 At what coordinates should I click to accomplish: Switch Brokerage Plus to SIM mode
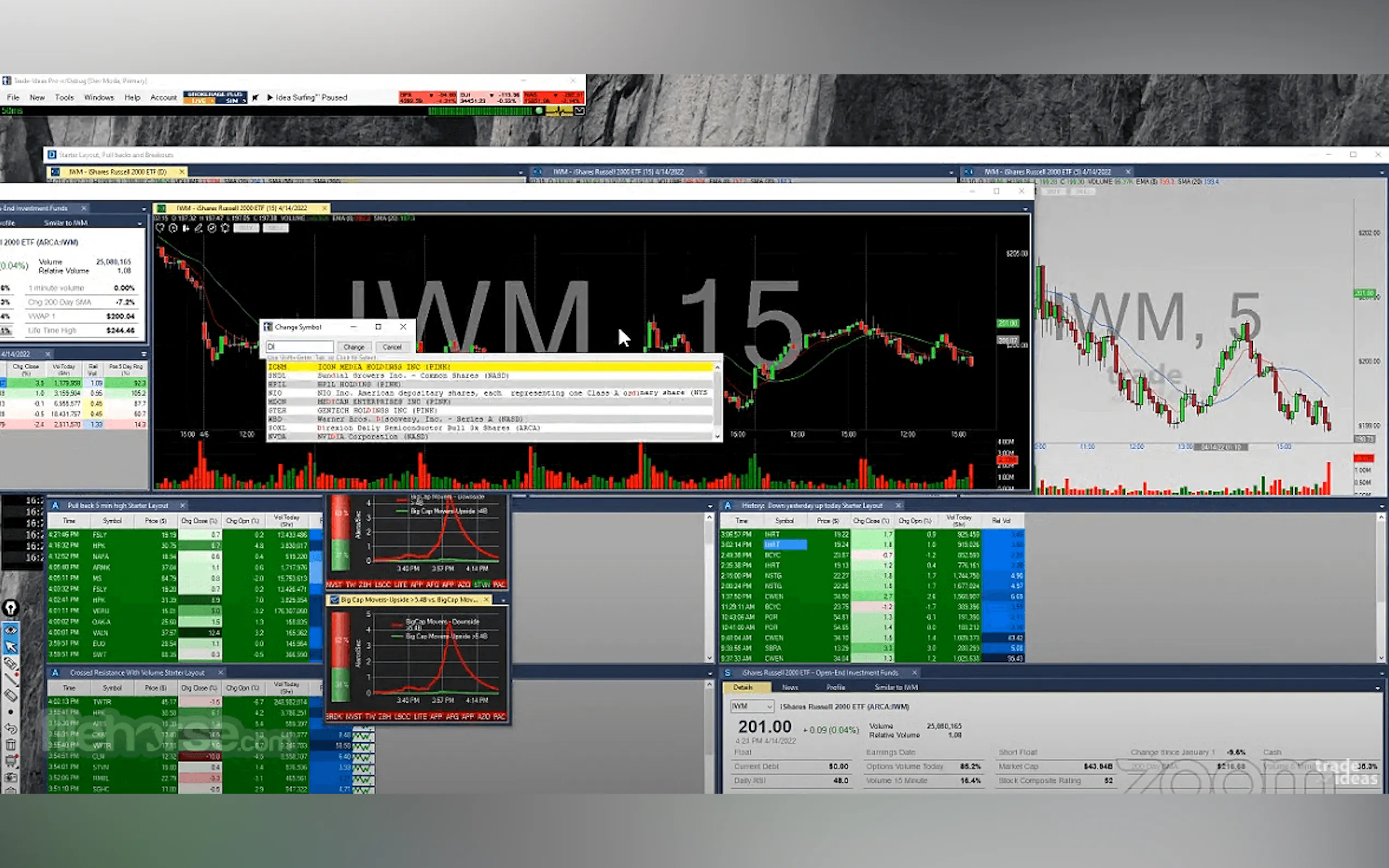click(x=232, y=101)
